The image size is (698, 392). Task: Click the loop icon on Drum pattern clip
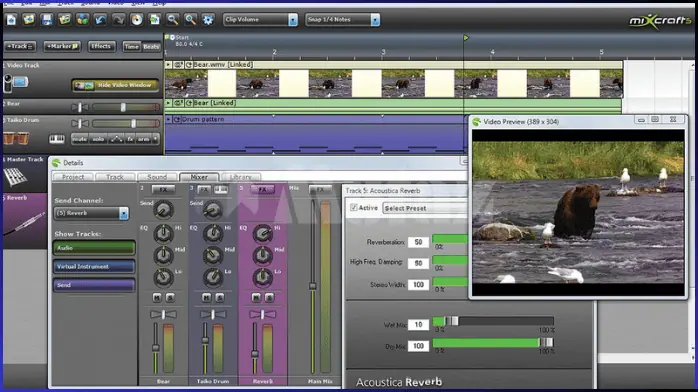(x=177, y=120)
